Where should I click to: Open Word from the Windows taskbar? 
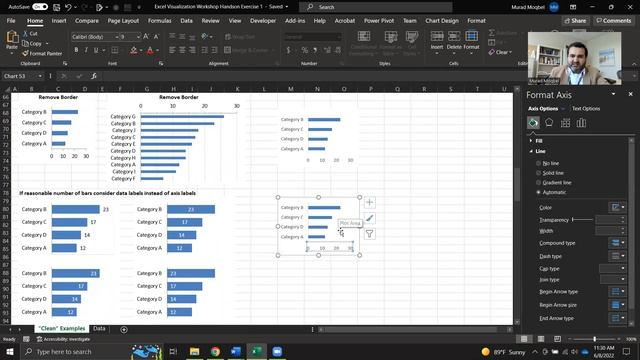[236, 351]
